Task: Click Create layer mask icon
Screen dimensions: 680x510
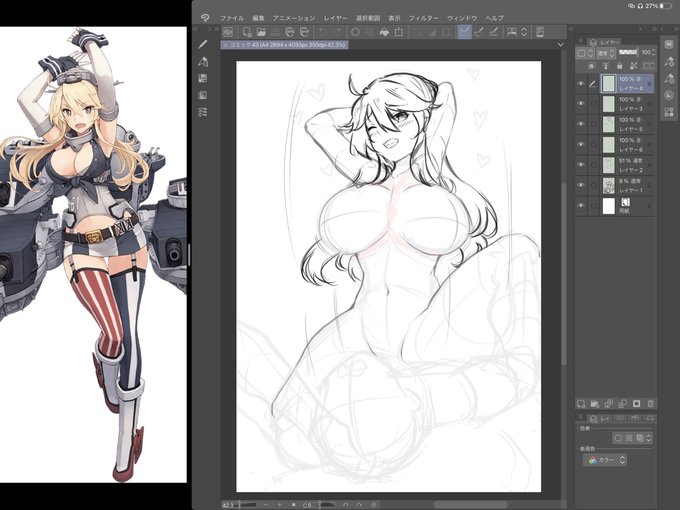Action: [636, 404]
